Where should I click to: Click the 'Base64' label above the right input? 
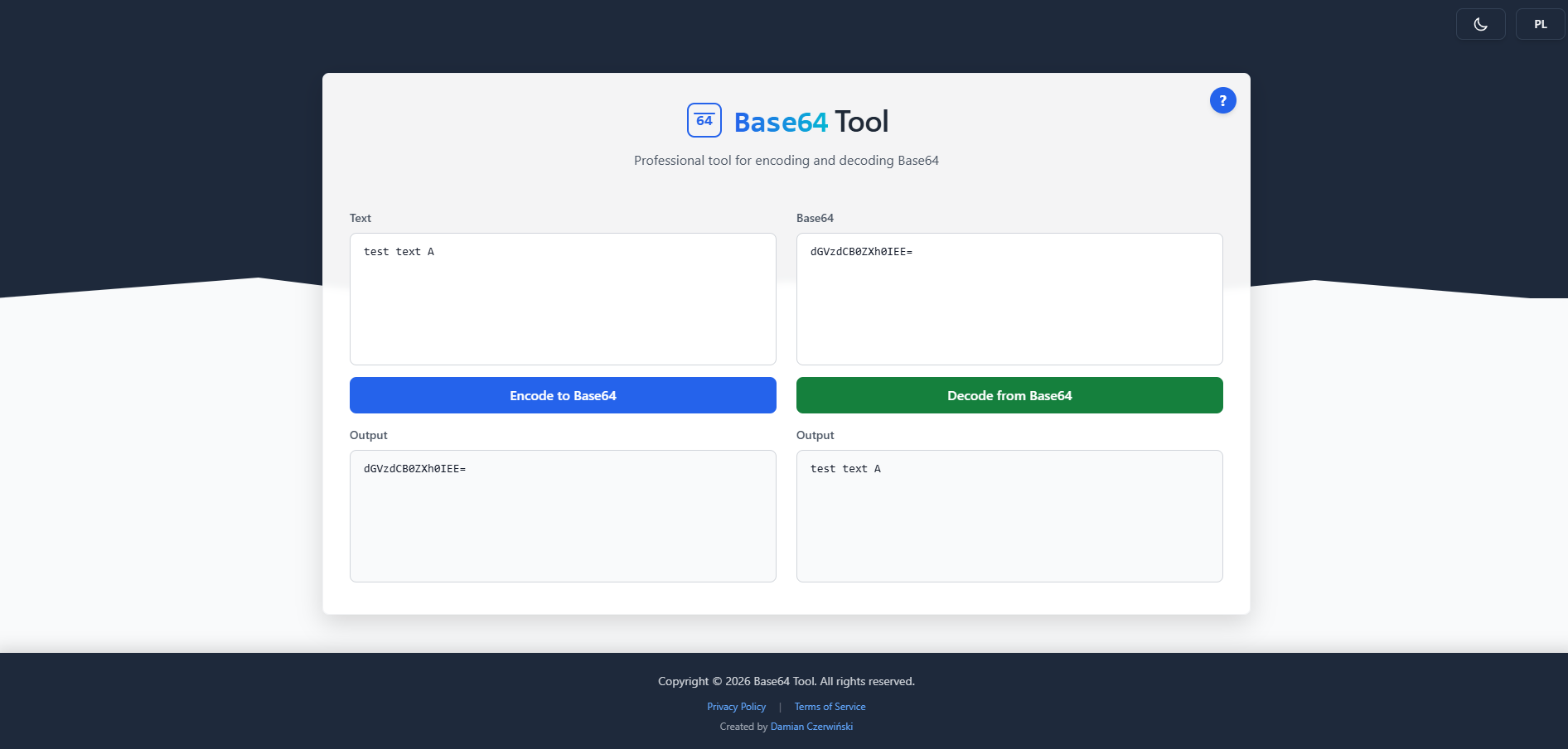pyautogui.click(x=815, y=218)
